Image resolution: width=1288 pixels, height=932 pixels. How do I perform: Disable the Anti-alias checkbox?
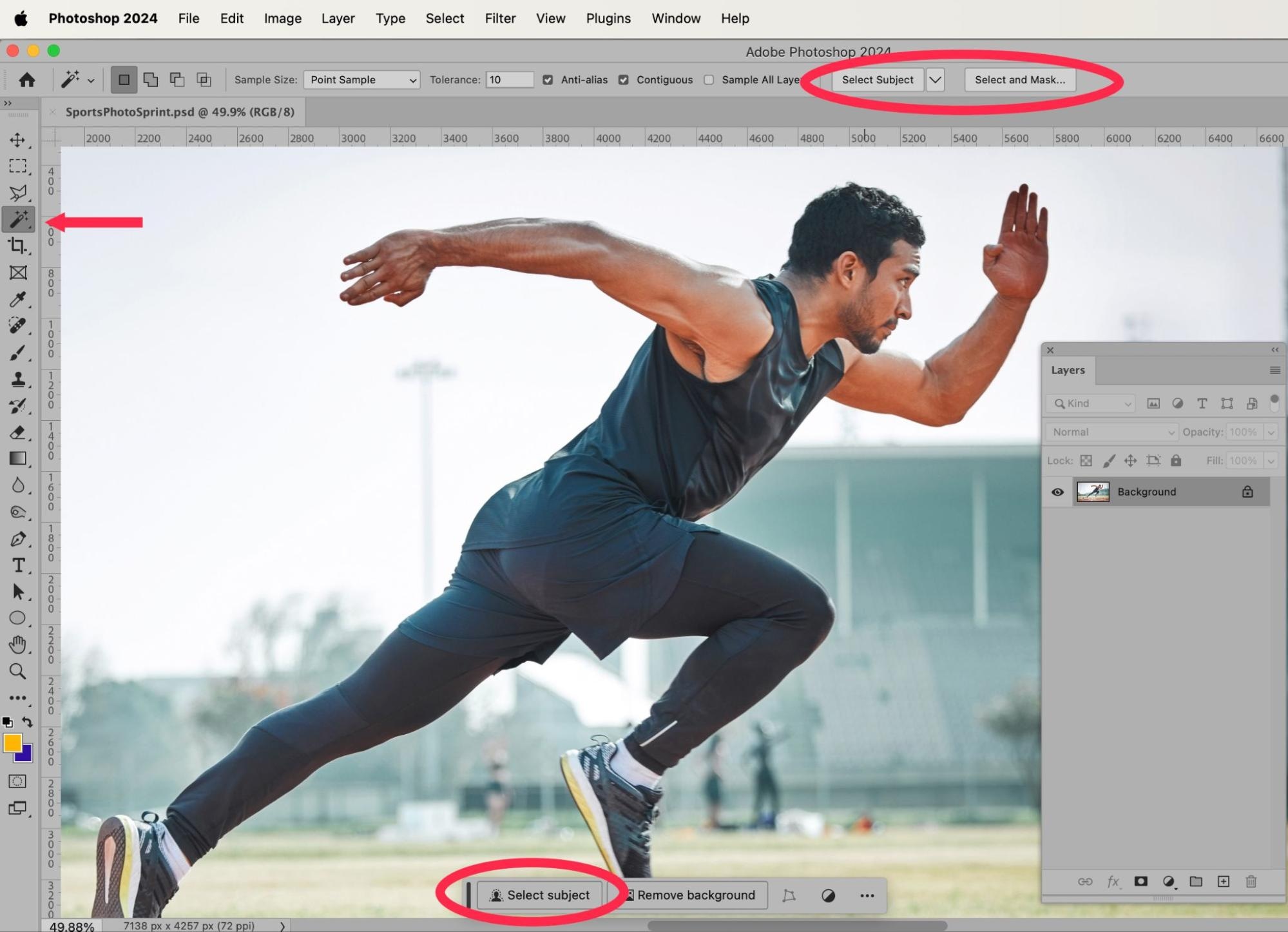coord(548,80)
